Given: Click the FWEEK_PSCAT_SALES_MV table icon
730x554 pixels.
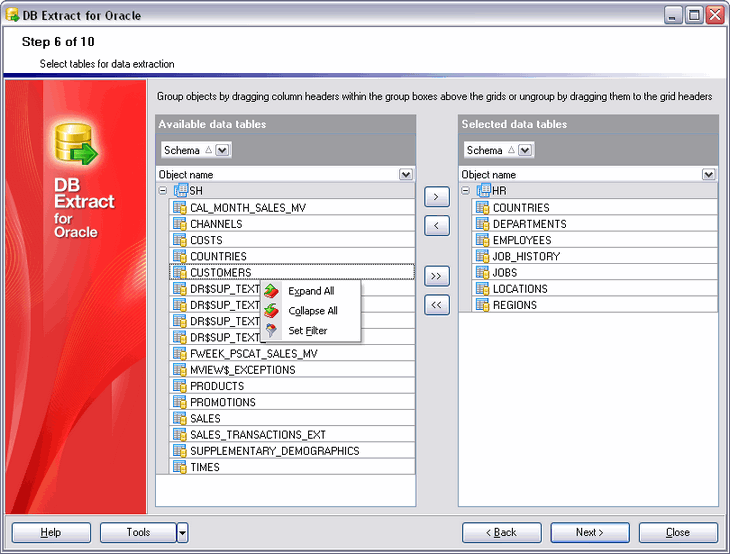Looking at the screenshot, I should pos(180,353).
